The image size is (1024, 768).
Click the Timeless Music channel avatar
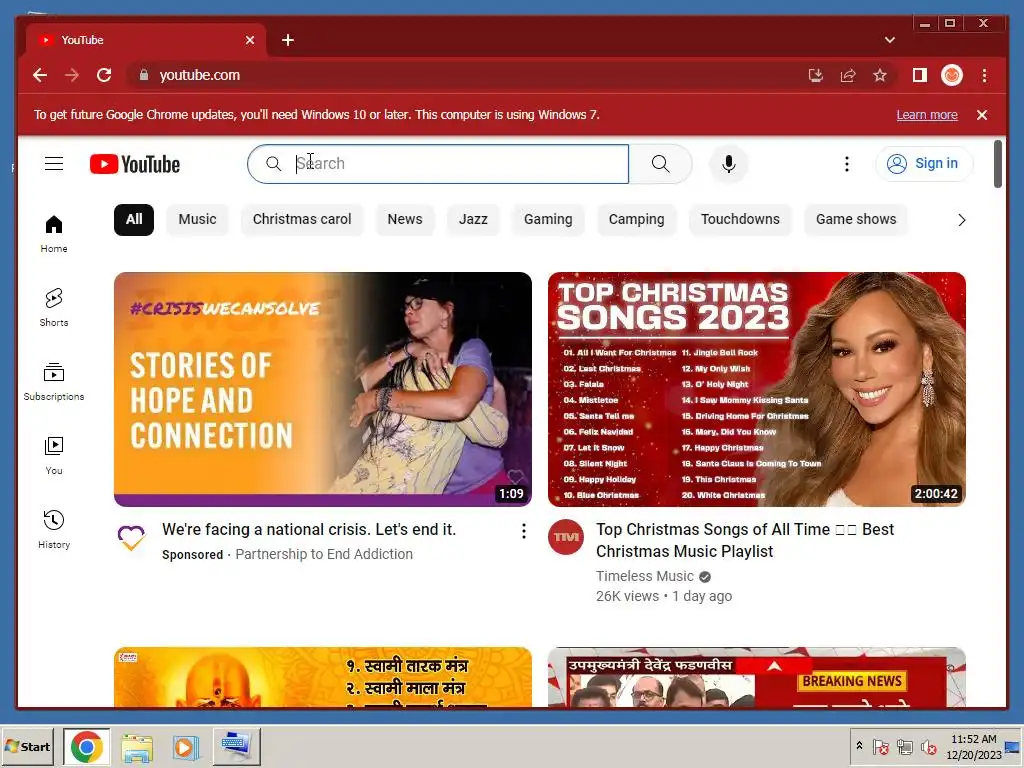(x=566, y=537)
